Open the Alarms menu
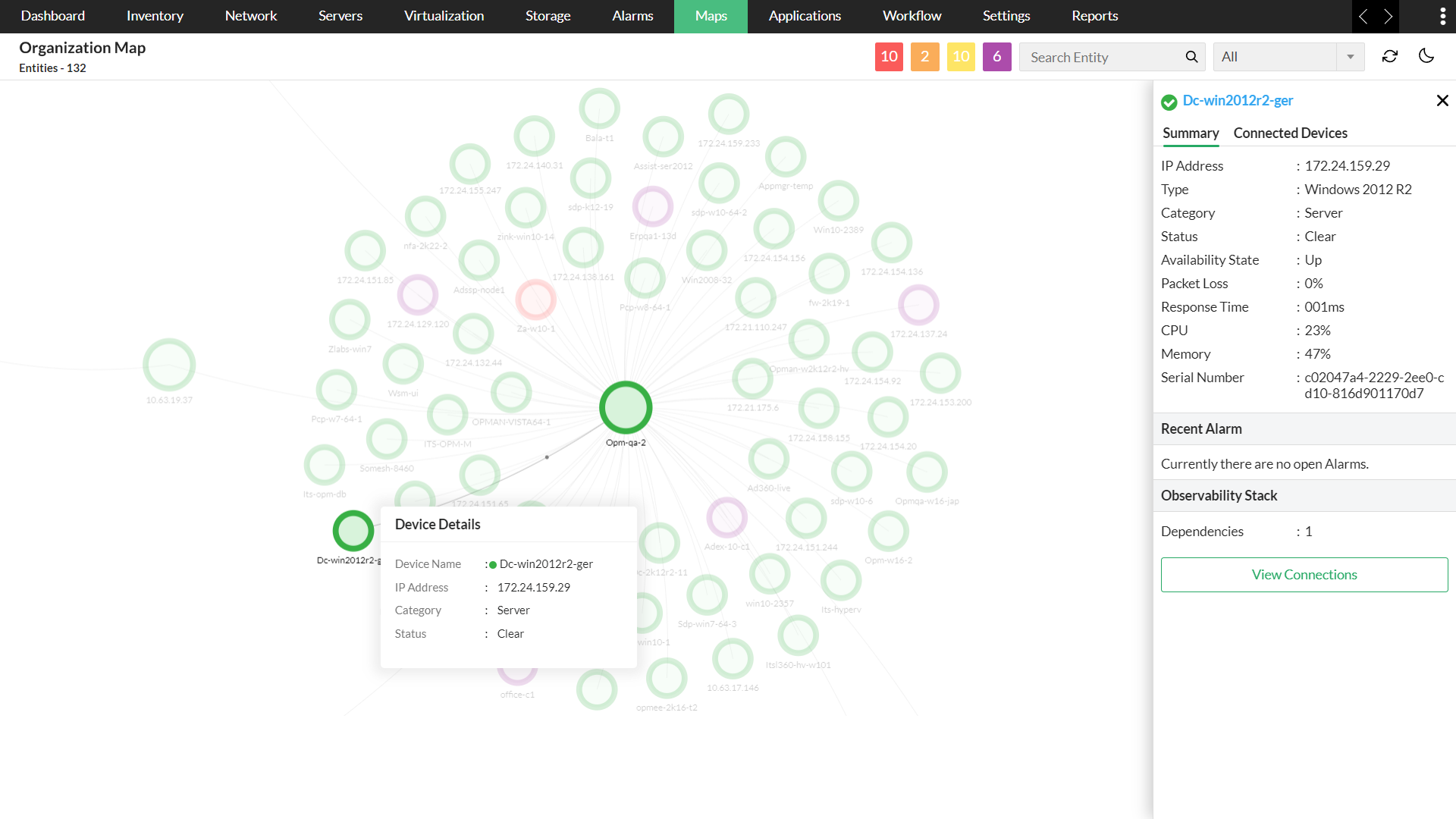The height and width of the screenshot is (819, 1456). (x=632, y=16)
